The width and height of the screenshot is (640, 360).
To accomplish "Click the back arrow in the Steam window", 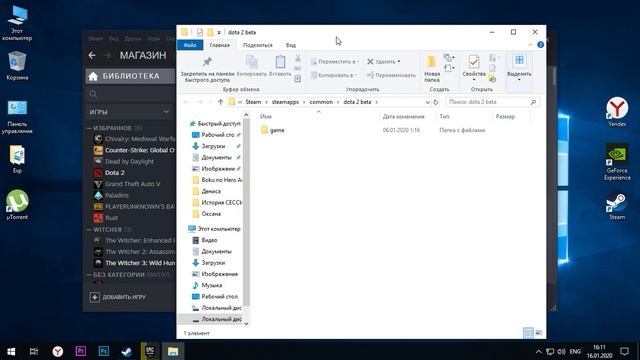I will 92,55.
